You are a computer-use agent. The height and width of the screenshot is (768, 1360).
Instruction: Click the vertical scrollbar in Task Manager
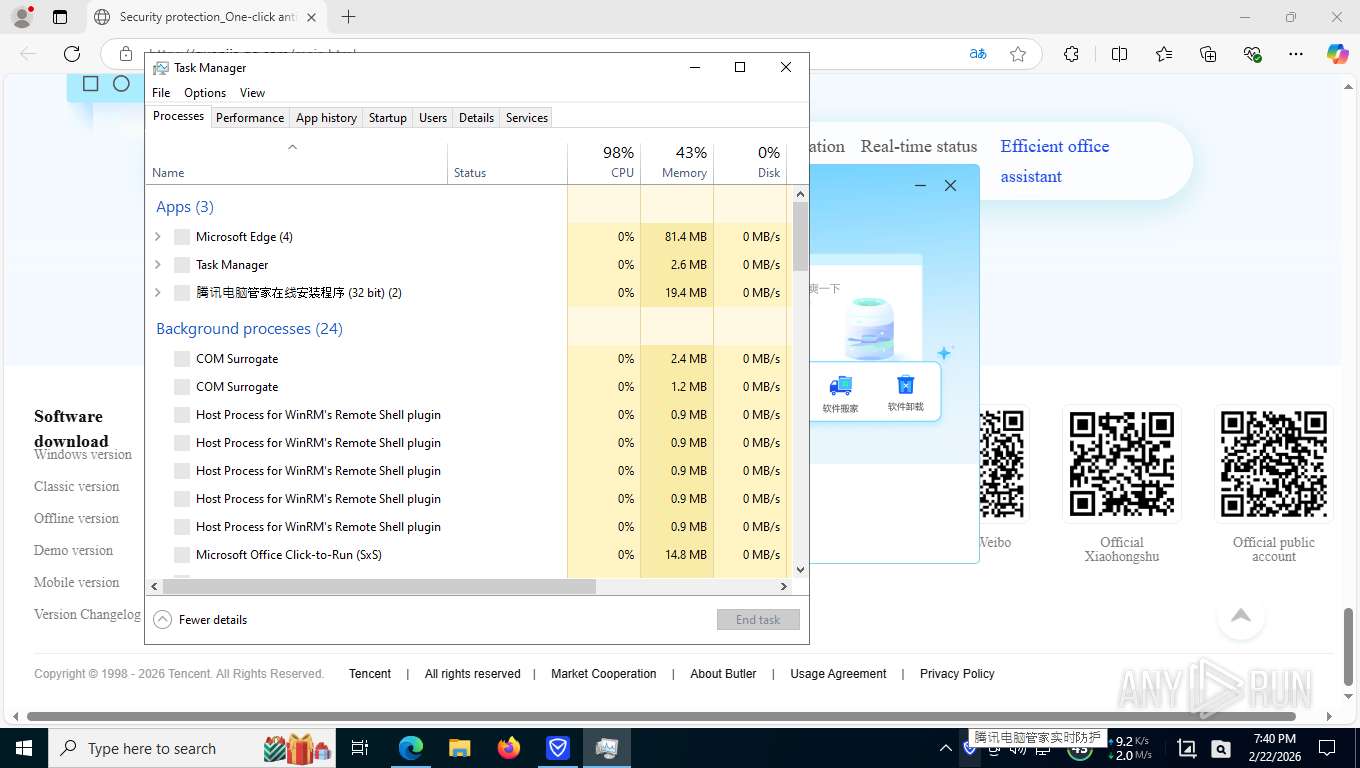click(800, 237)
